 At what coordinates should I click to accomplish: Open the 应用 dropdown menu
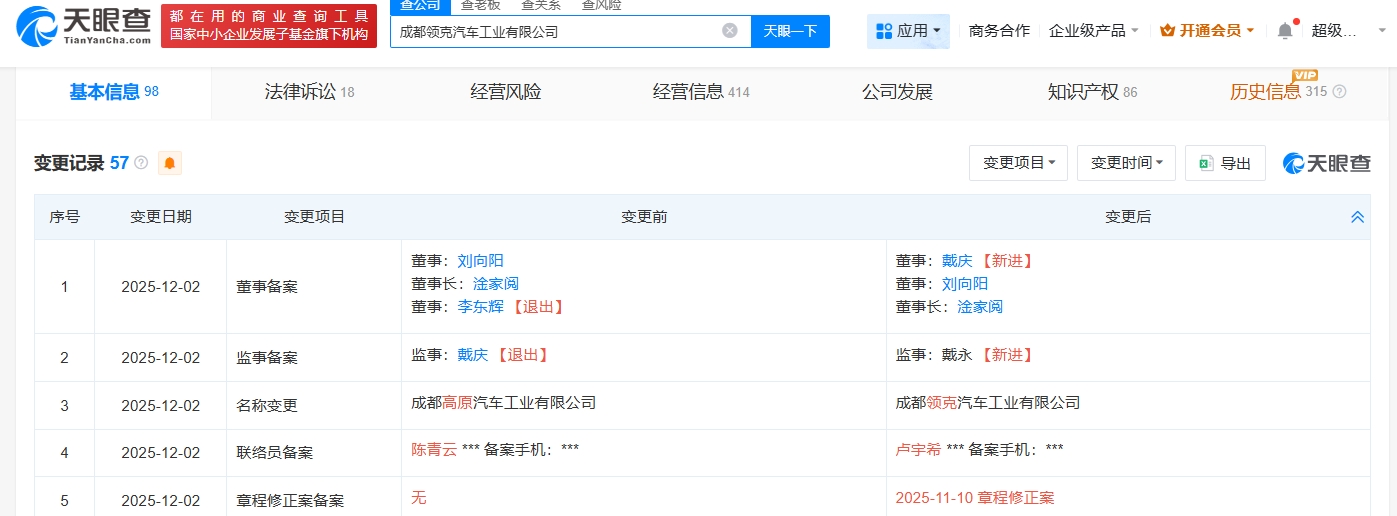[x=908, y=31]
